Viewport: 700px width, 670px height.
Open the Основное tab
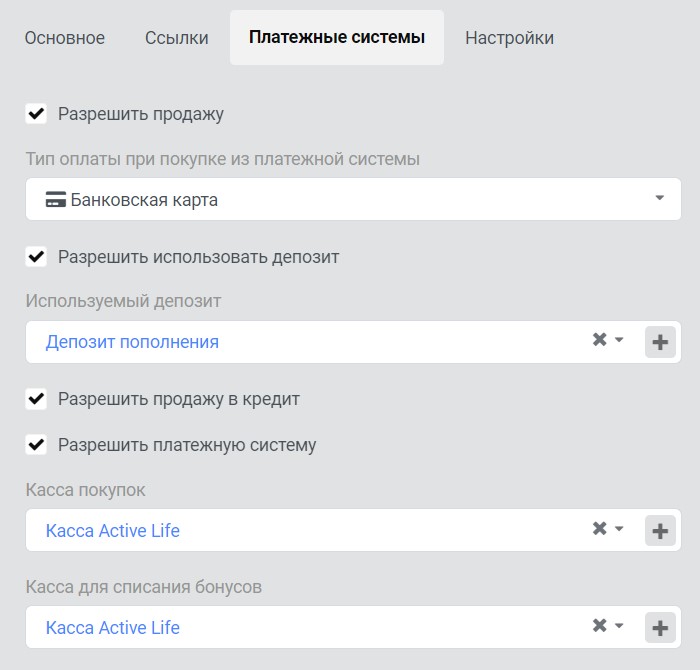[x=65, y=38]
